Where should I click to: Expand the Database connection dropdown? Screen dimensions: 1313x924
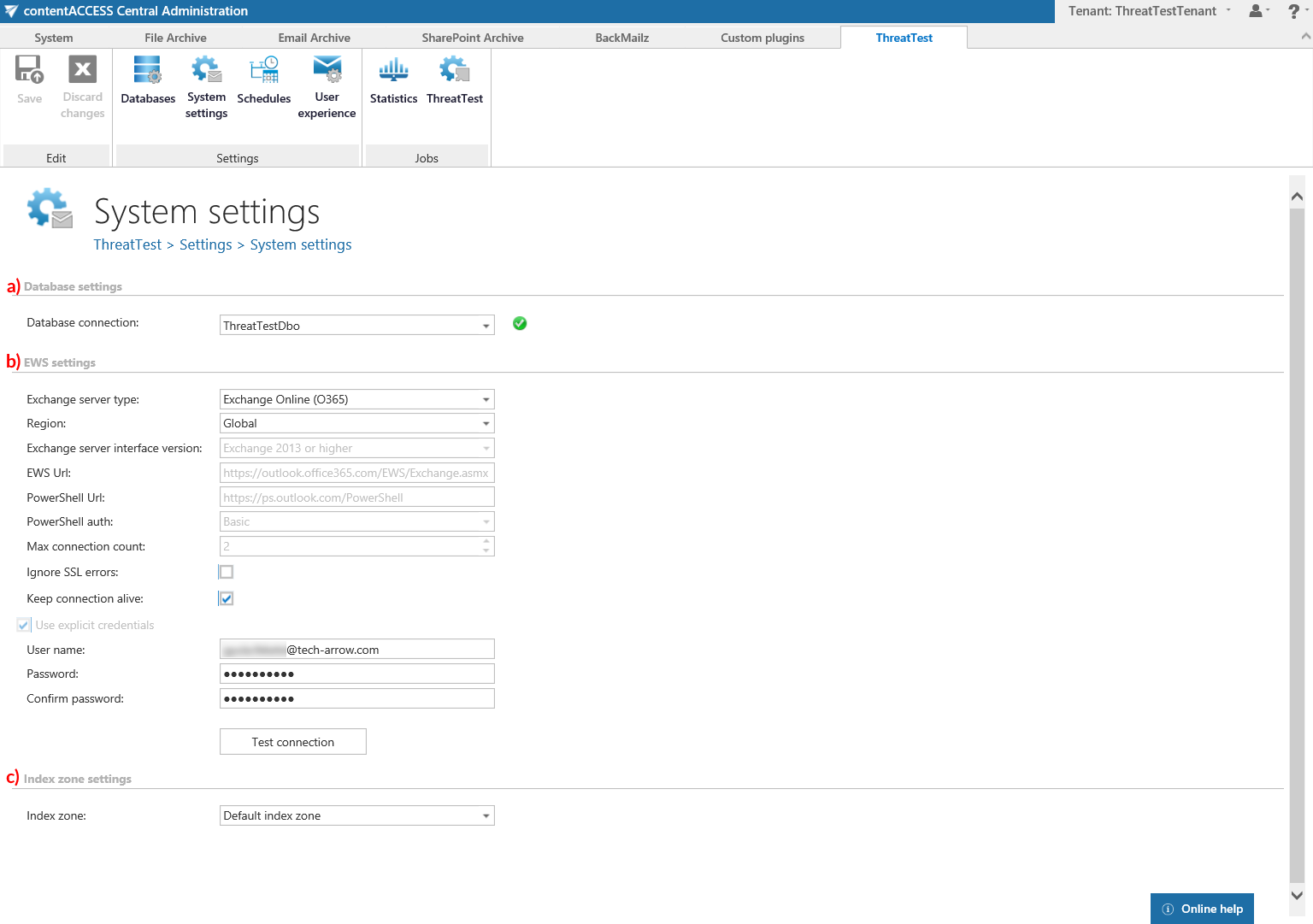pyautogui.click(x=486, y=326)
